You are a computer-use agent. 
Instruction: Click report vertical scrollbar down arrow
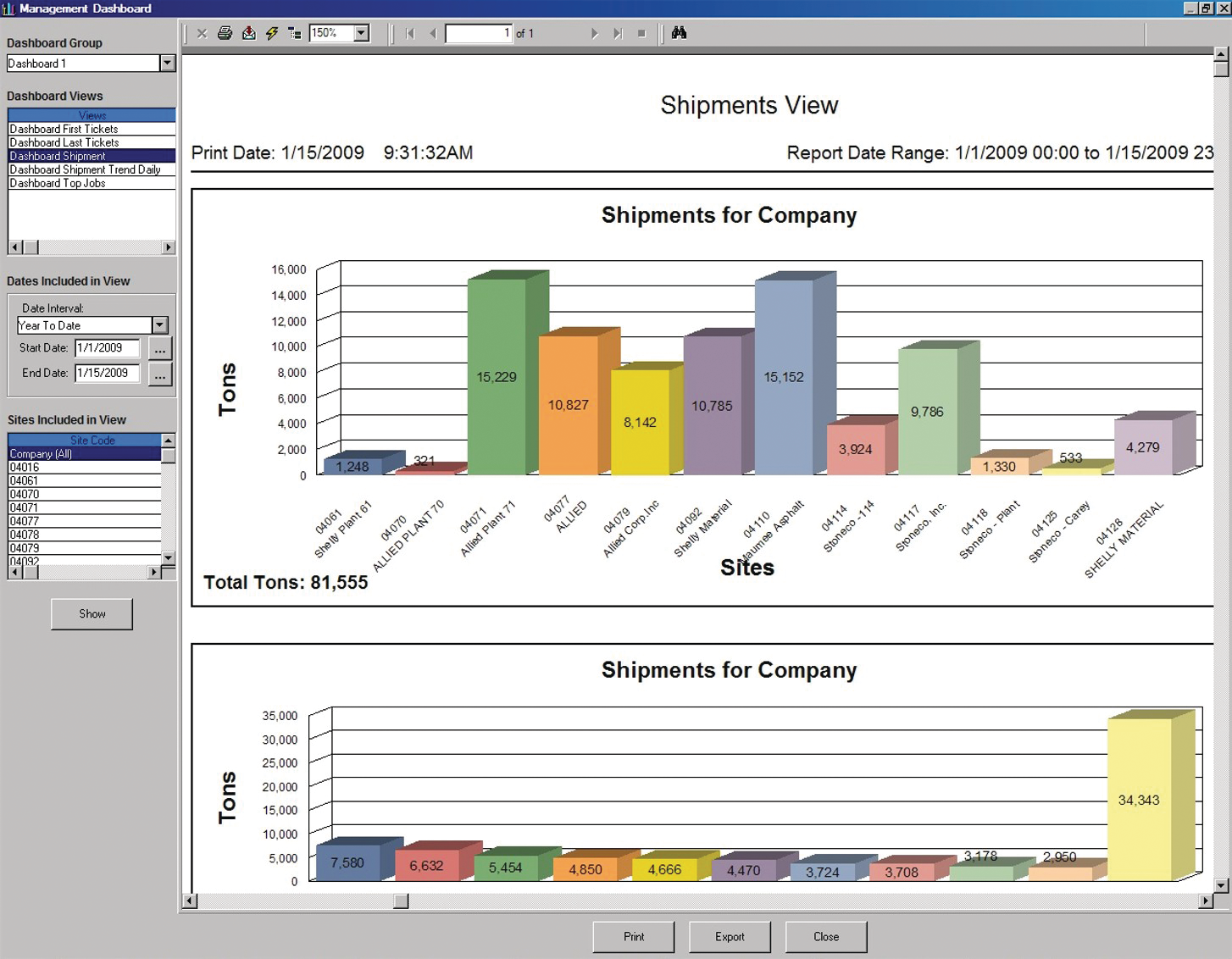click(x=1221, y=885)
